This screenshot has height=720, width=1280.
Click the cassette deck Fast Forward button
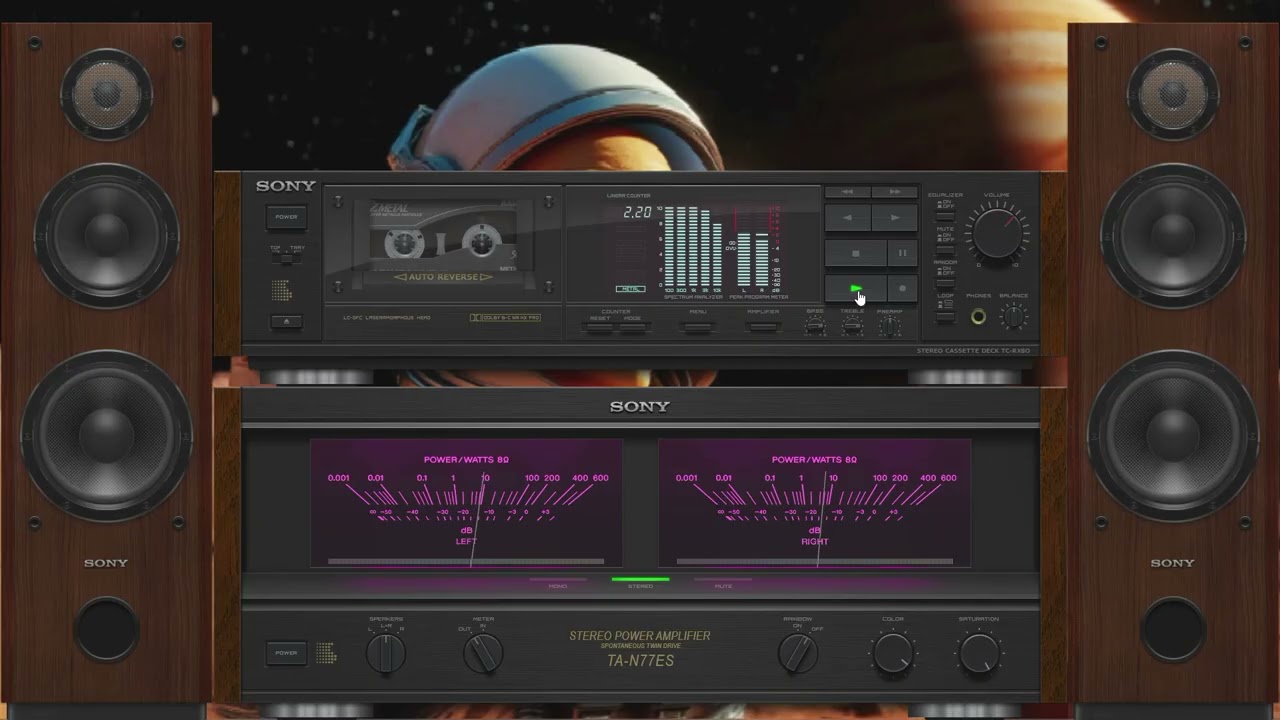[x=894, y=192]
